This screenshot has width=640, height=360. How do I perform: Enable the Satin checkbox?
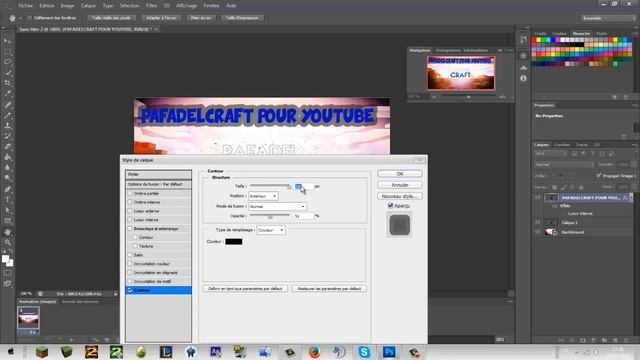click(130, 255)
